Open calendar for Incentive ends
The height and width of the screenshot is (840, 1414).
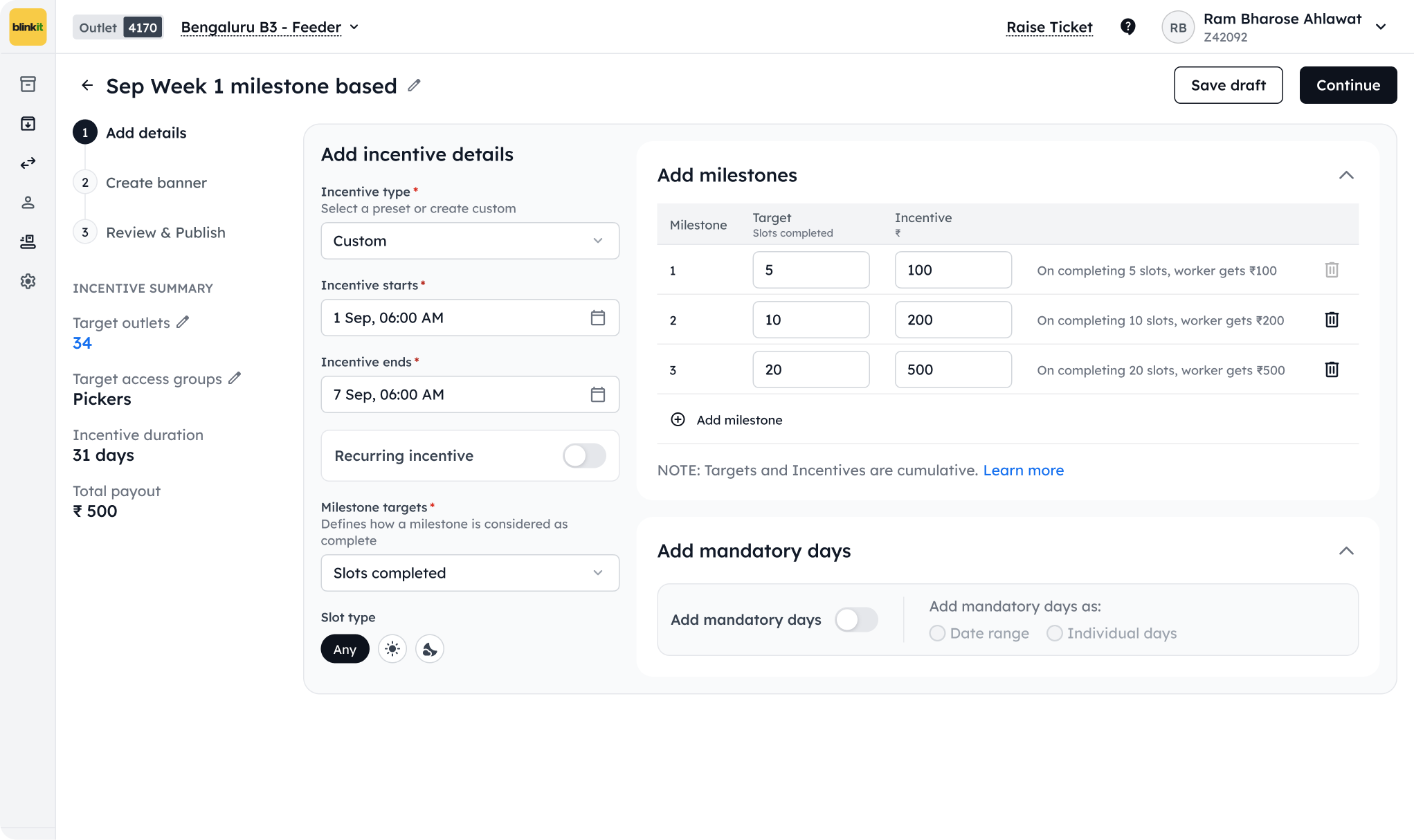coord(598,394)
